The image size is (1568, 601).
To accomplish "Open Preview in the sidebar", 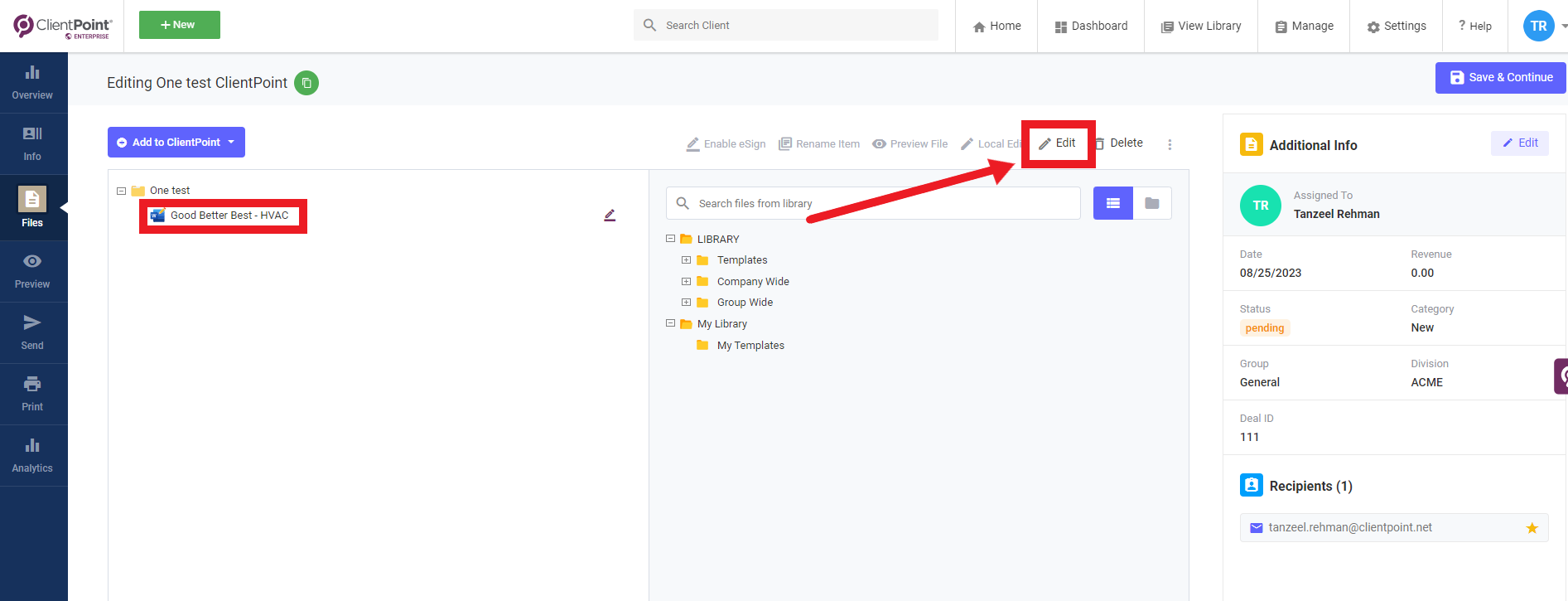I will (x=32, y=272).
